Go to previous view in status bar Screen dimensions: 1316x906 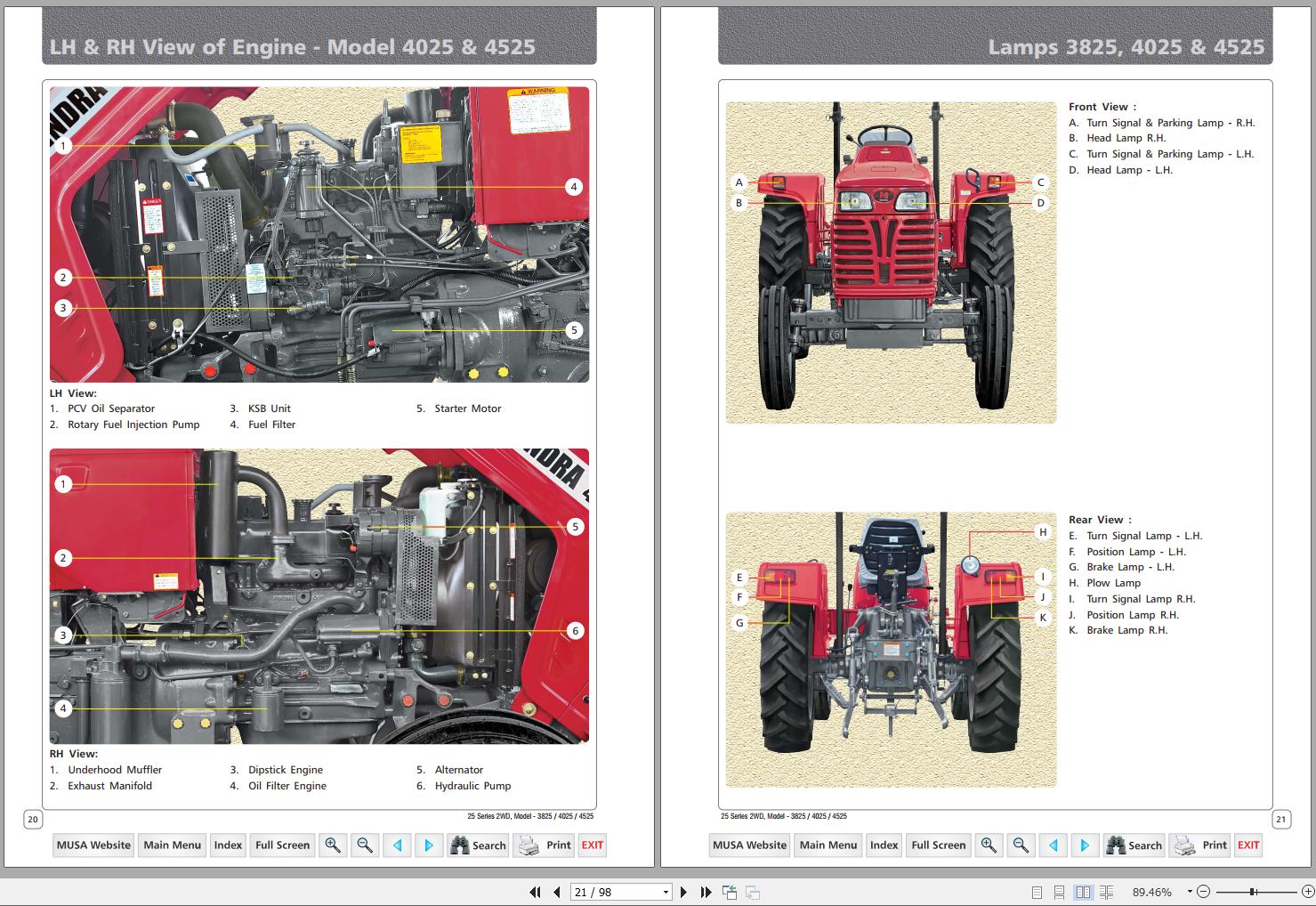click(730, 892)
